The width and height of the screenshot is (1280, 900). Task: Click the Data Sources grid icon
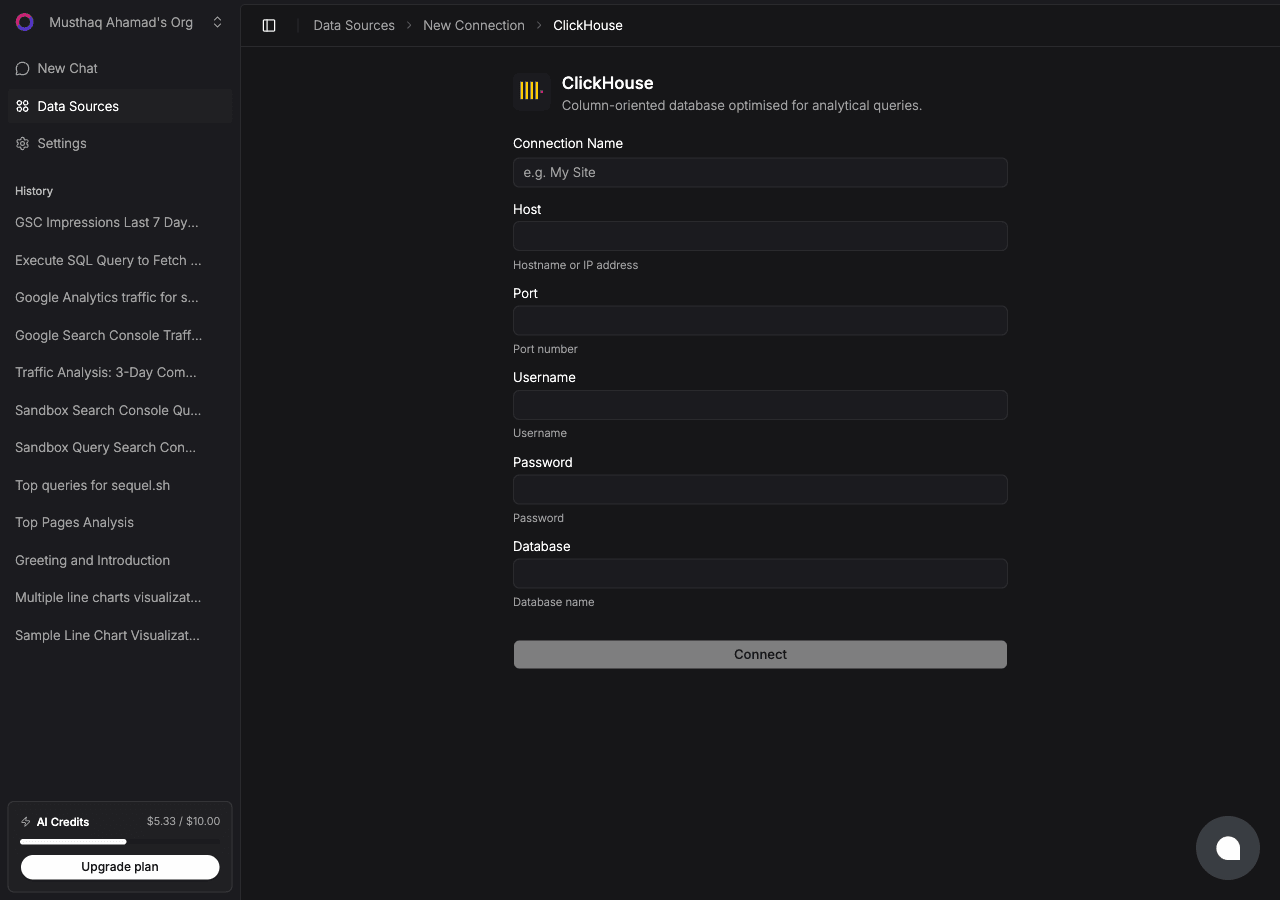22,106
